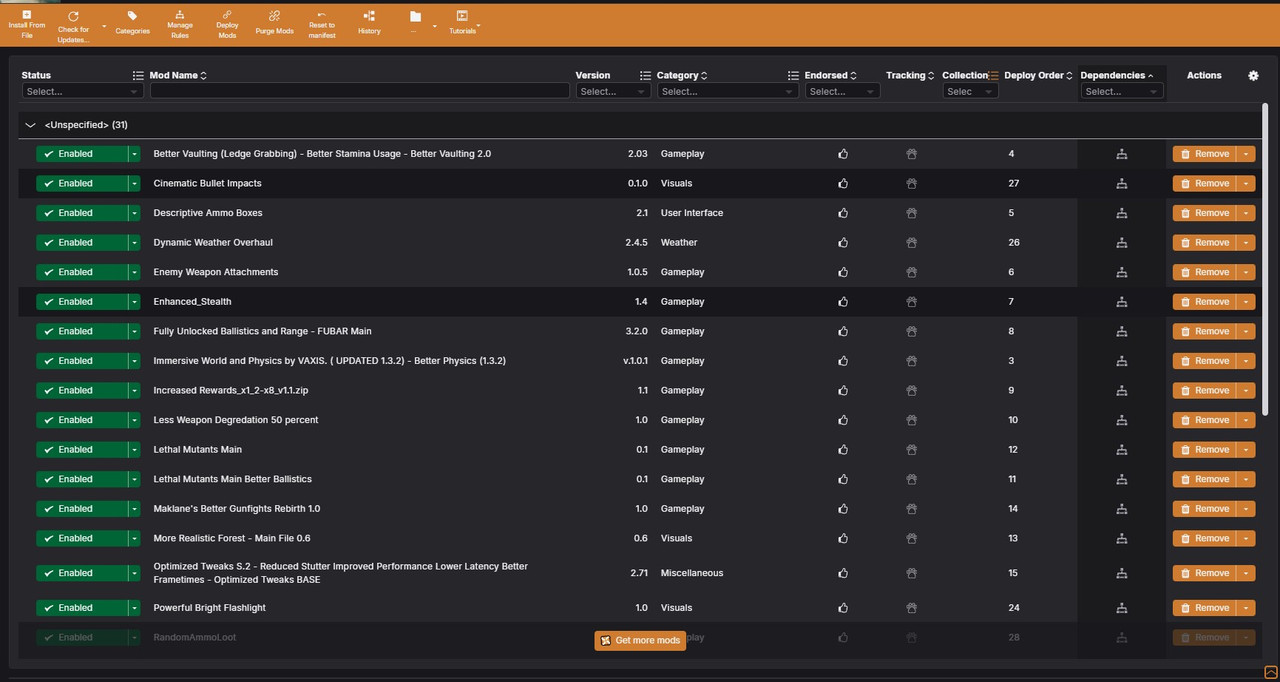Disable the Dynamic Weather Overhaul mod
Screen dimensions: 1280x682
point(81,243)
